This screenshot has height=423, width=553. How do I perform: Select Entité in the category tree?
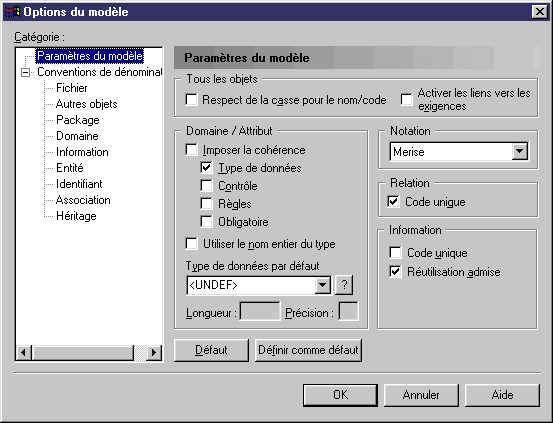coord(70,168)
